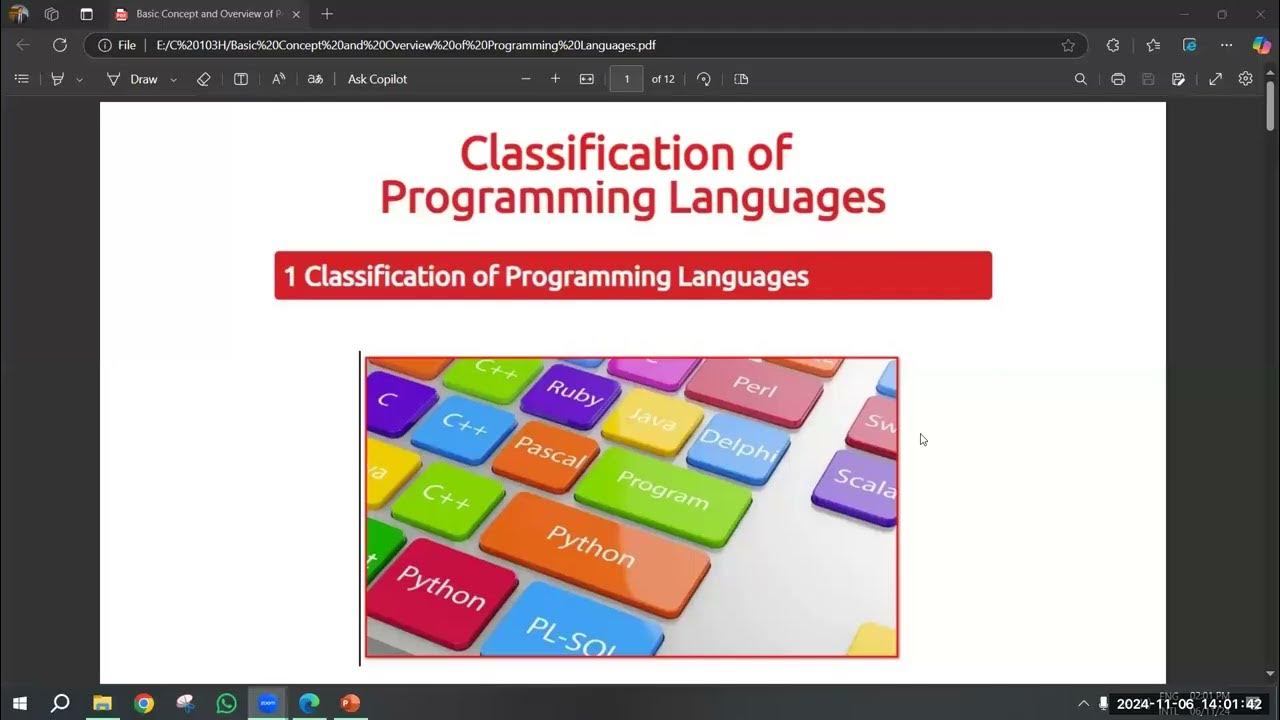The width and height of the screenshot is (1280, 720).
Task: Close the Basic Concept PDF tab
Action: [x=296, y=14]
